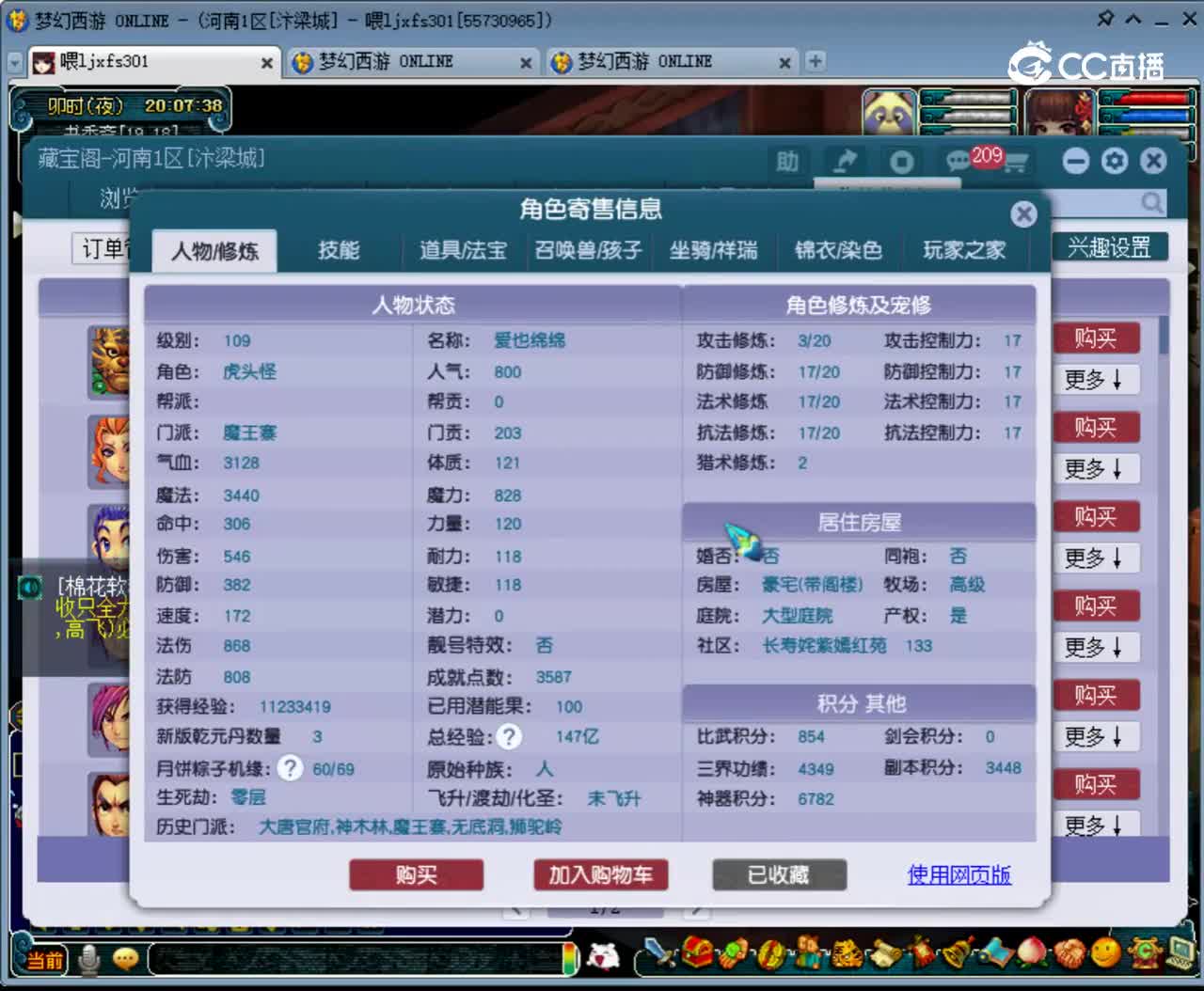Click the red banner guild icon
This screenshot has height=991, width=1204.
(x=921, y=954)
